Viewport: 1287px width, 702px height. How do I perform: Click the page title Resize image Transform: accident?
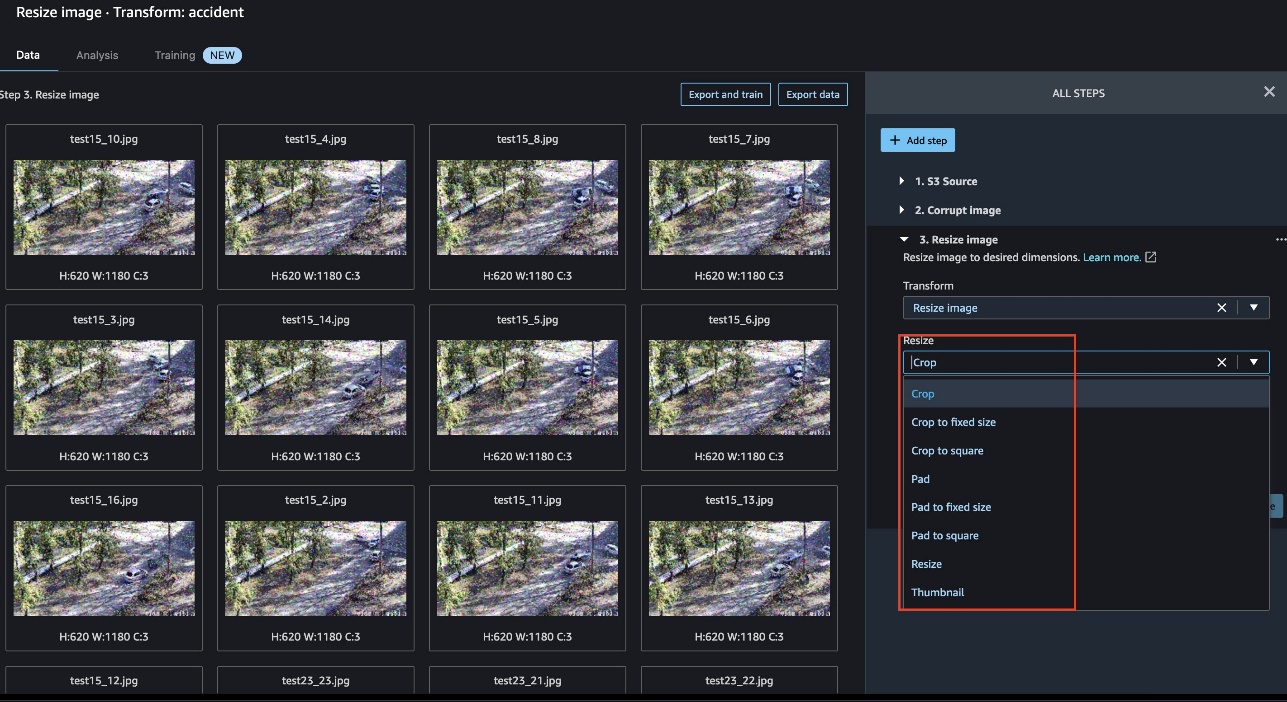[130, 13]
